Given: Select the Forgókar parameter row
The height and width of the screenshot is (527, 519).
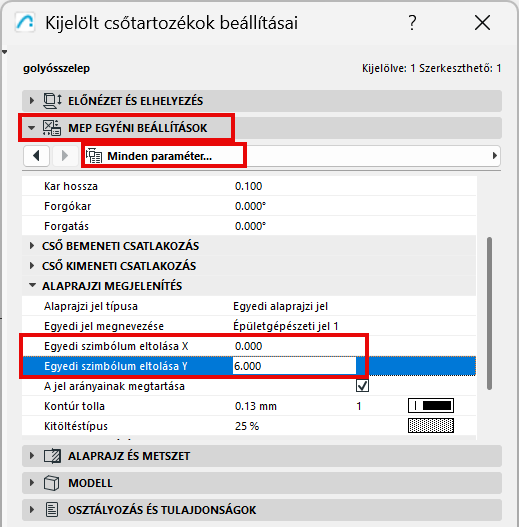Looking at the screenshot, I should click(x=249, y=206).
